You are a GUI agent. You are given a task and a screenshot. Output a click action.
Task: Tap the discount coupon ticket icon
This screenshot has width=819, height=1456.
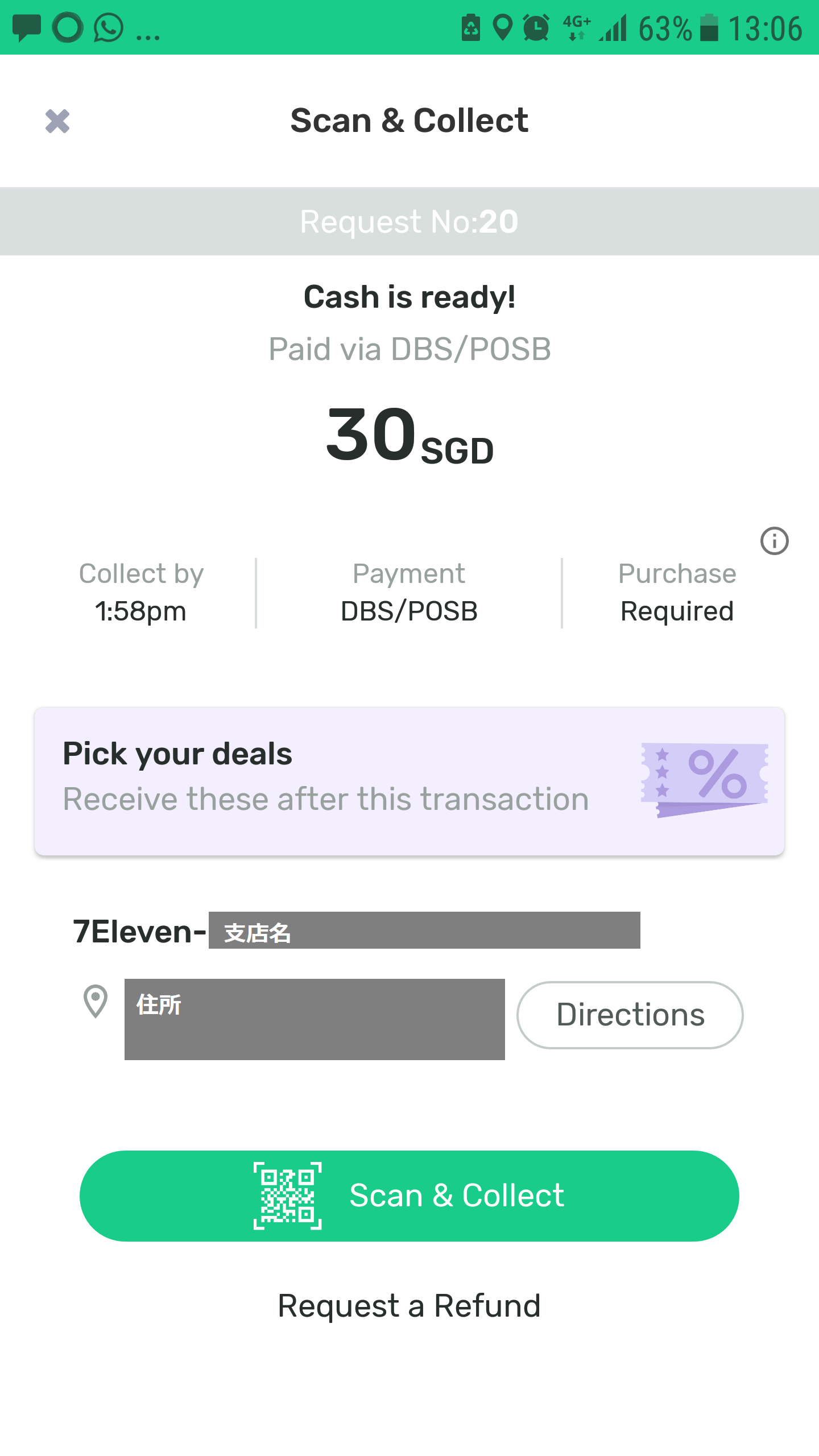coord(705,780)
